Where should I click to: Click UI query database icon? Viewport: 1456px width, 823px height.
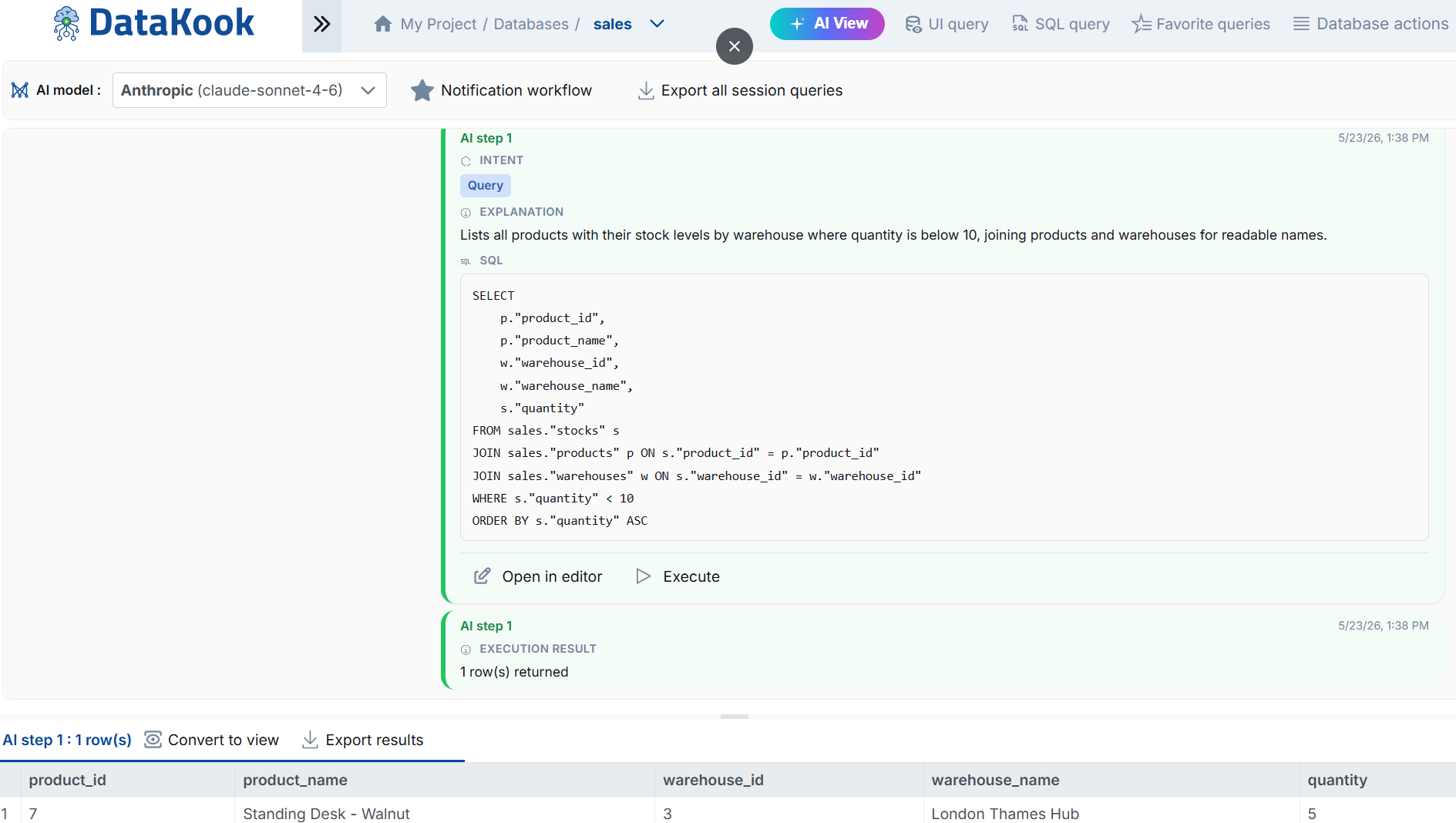pyautogui.click(x=913, y=25)
